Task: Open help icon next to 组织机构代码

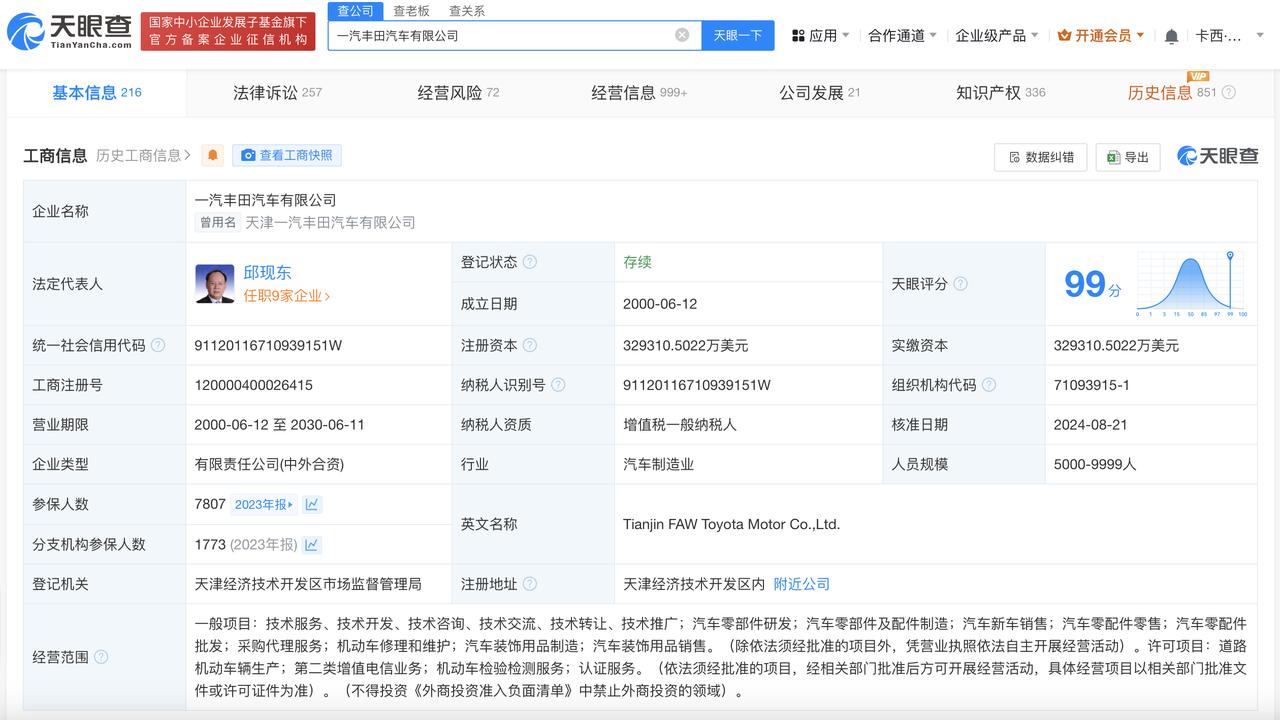Action: pyautogui.click(x=989, y=385)
